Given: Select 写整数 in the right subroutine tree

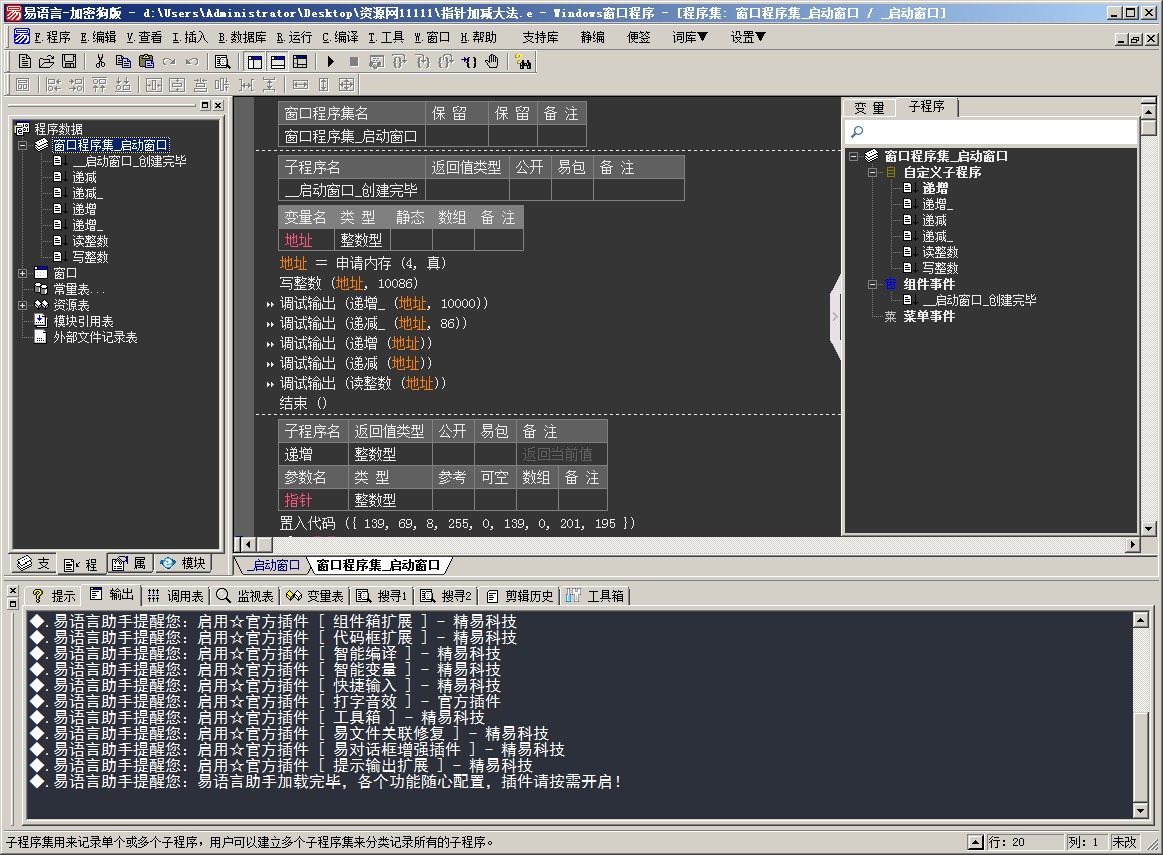Looking at the screenshot, I should point(940,268).
